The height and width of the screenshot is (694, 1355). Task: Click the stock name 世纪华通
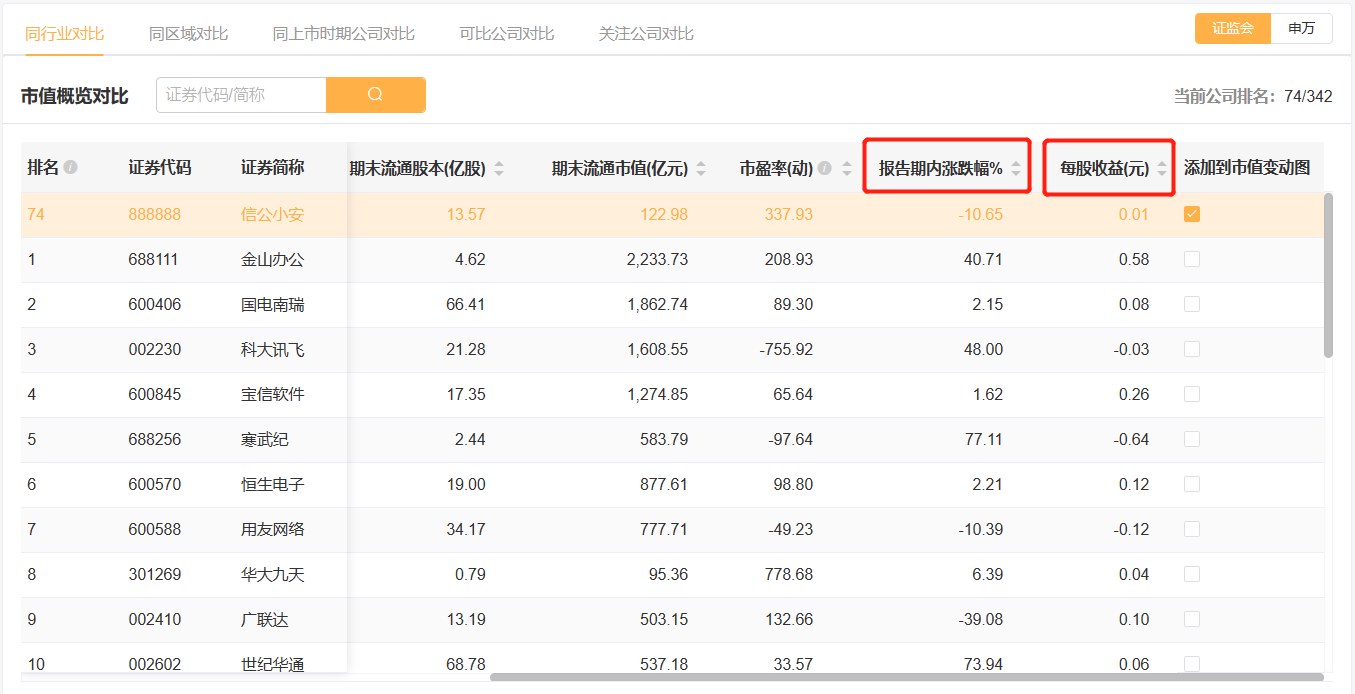point(272,664)
